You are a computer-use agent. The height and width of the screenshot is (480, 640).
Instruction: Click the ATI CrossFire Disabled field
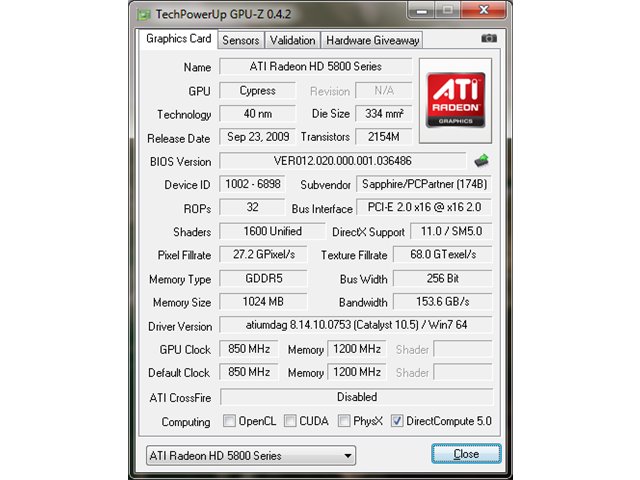point(356,397)
